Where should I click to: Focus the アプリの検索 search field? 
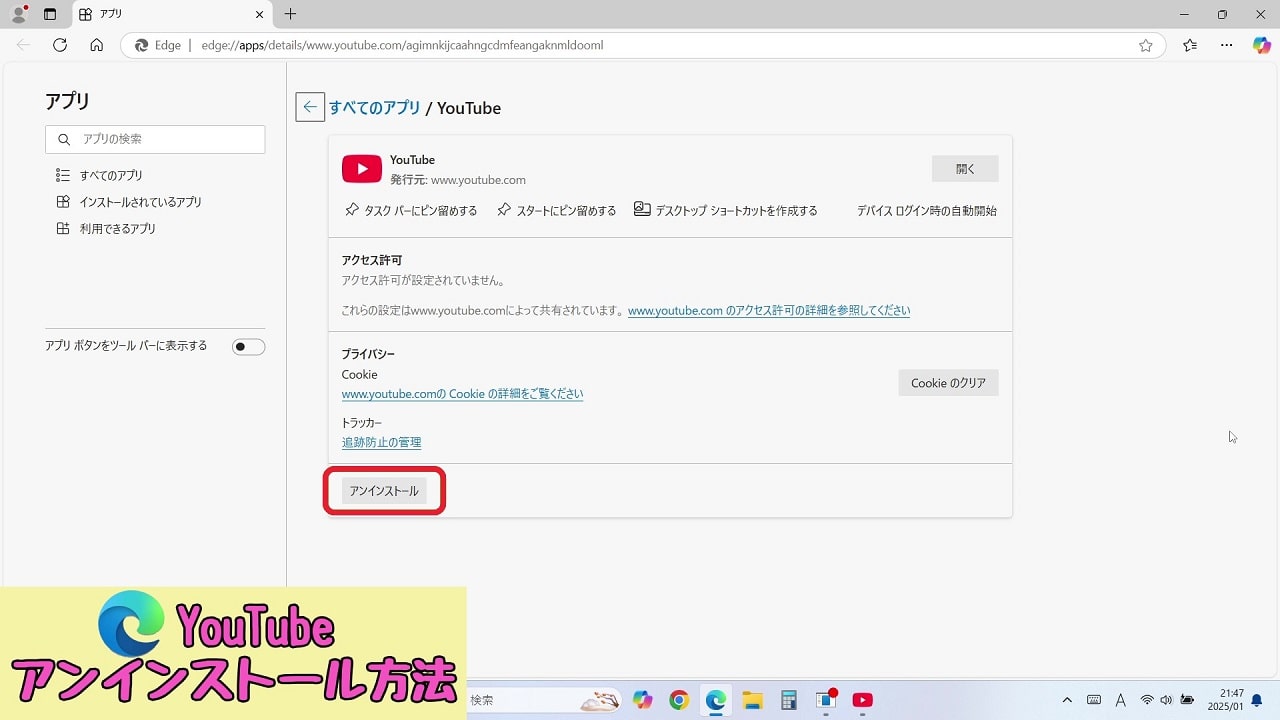tap(155, 139)
